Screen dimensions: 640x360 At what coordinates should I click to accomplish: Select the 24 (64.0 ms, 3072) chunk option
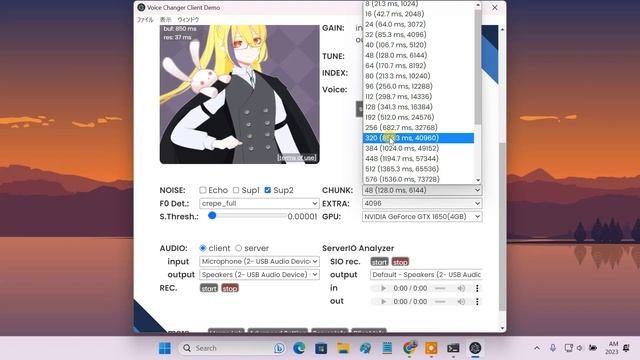(418, 24)
